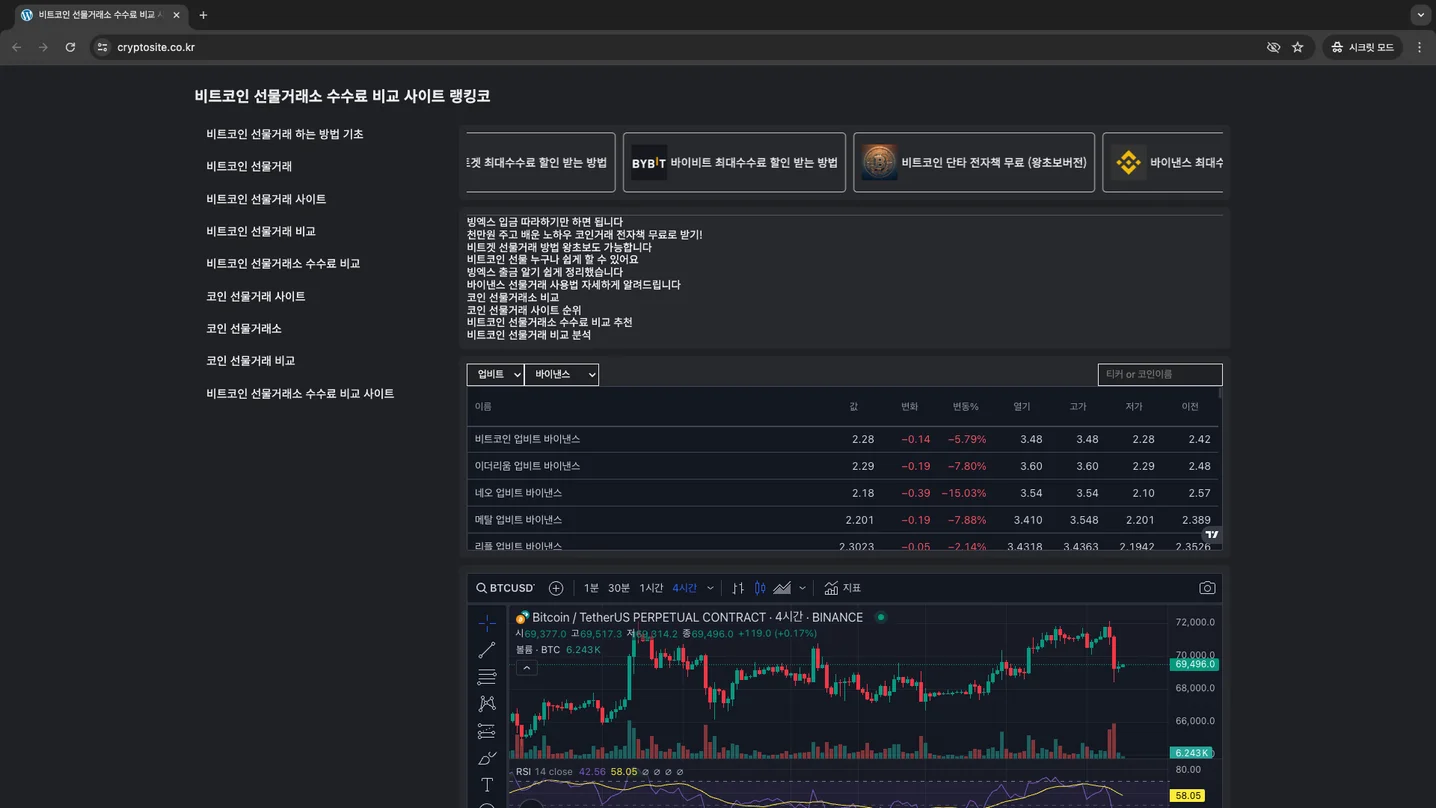
Task: Click the 비트코인 업비트 바이낸스 row
Action: (843, 439)
